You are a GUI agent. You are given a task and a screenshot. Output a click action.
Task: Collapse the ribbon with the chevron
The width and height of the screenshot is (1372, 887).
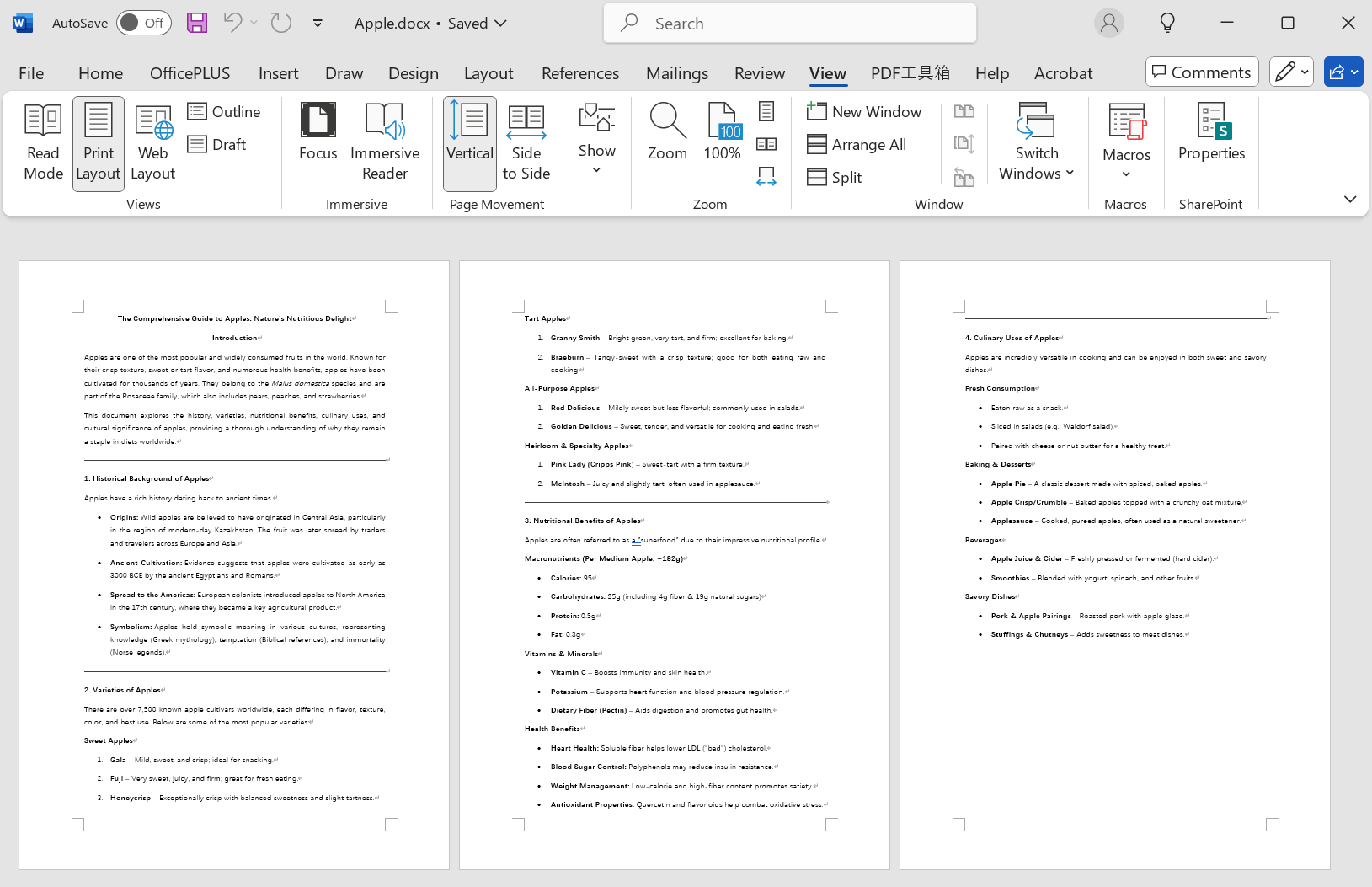1350,200
